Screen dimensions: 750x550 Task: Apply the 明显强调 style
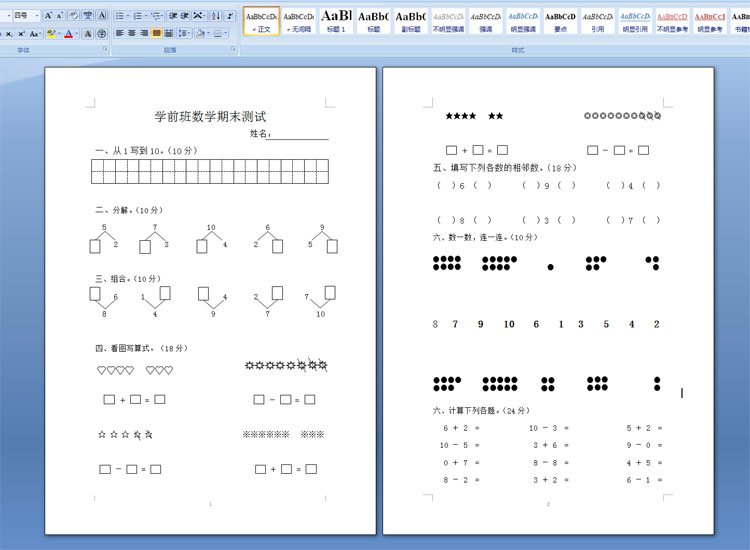pyautogui.click(x=523, y=21)
